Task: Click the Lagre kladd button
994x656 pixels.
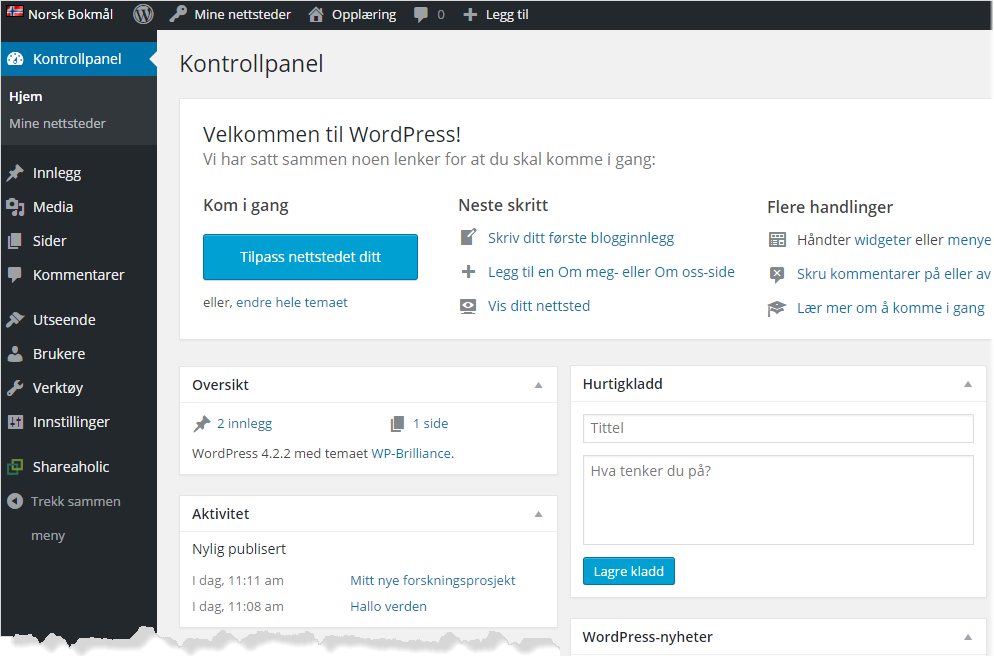Action: (x=628, y=571)
